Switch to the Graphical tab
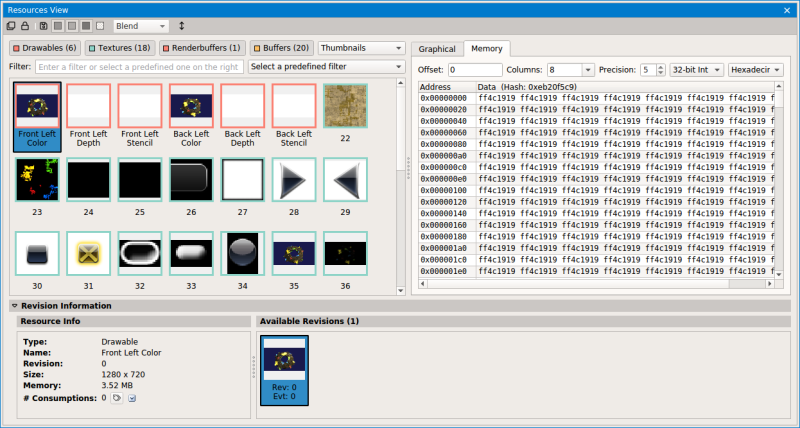 pyautogui.click(x=437, y=49)
